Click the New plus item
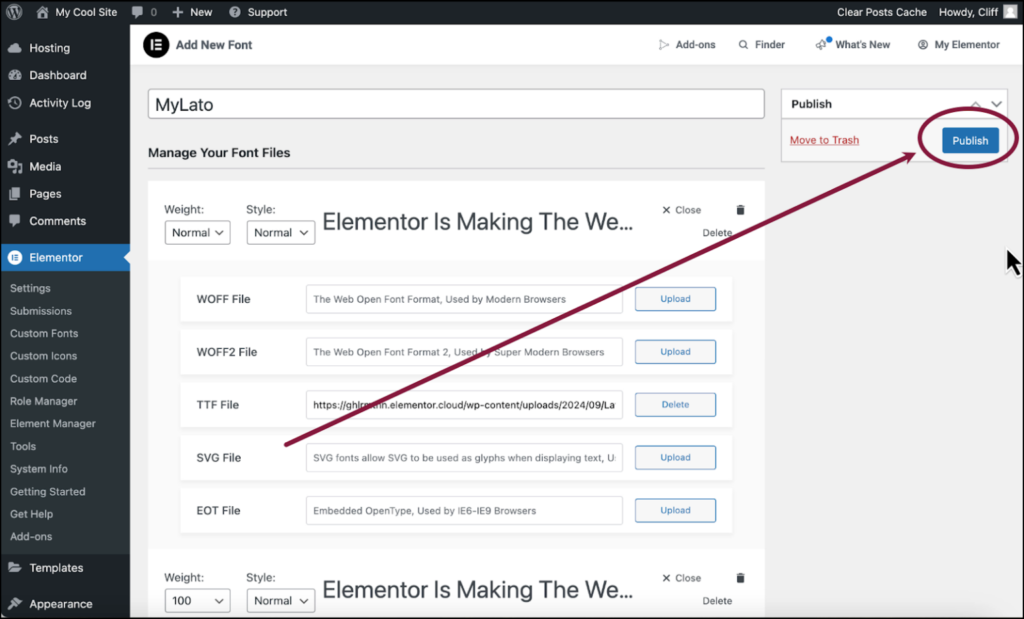 tap(192, 12)
